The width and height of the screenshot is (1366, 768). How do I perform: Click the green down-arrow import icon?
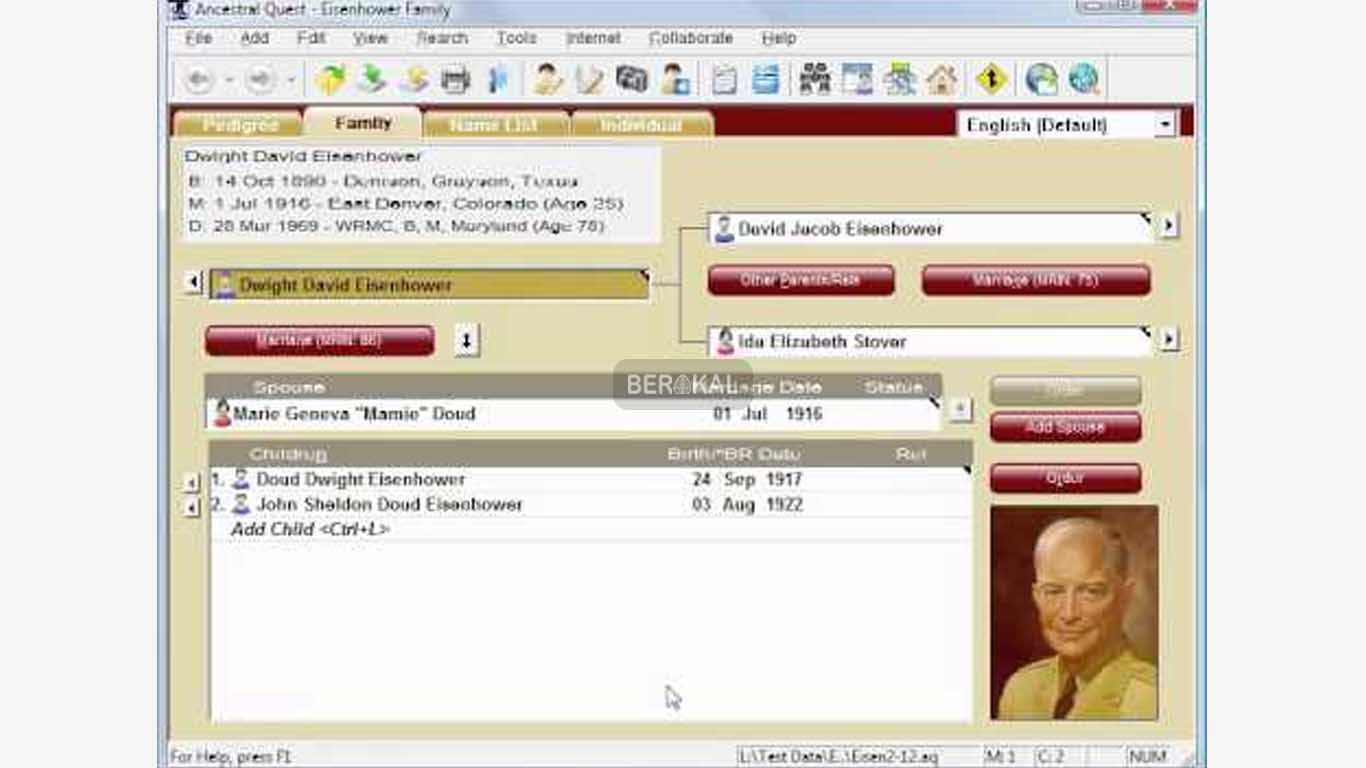tap(372, 79)
